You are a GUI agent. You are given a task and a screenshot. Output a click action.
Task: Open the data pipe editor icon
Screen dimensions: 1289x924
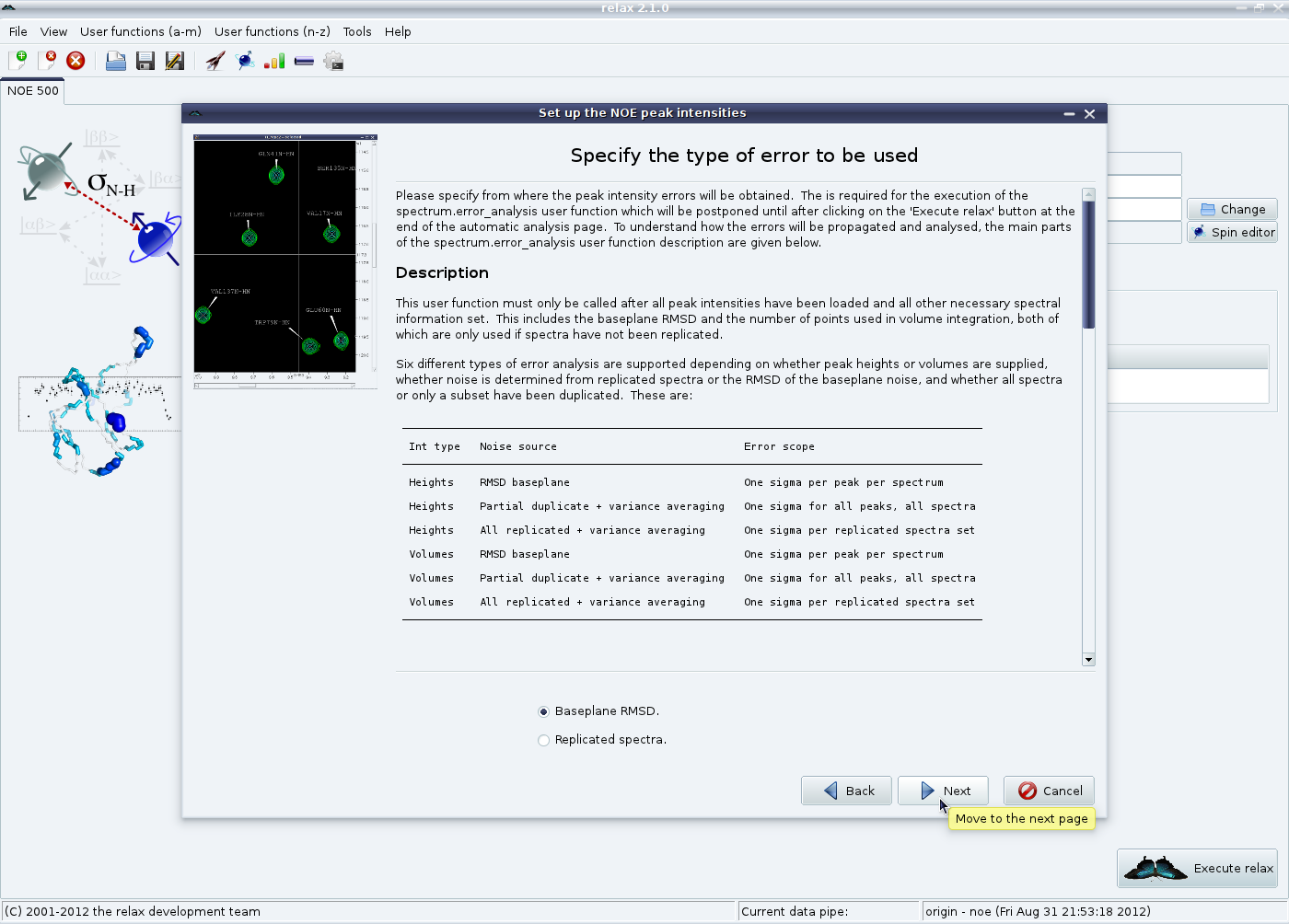pyautogui.click(x=304, y=62)
